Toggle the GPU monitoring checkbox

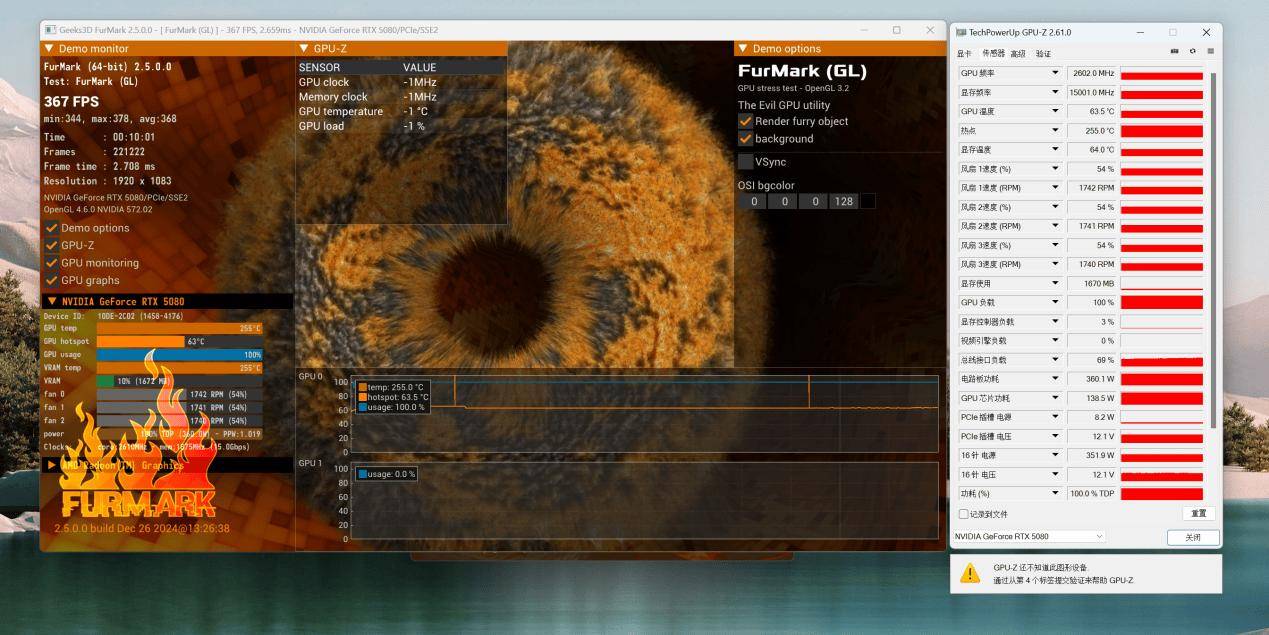click(x=52, y=263)
